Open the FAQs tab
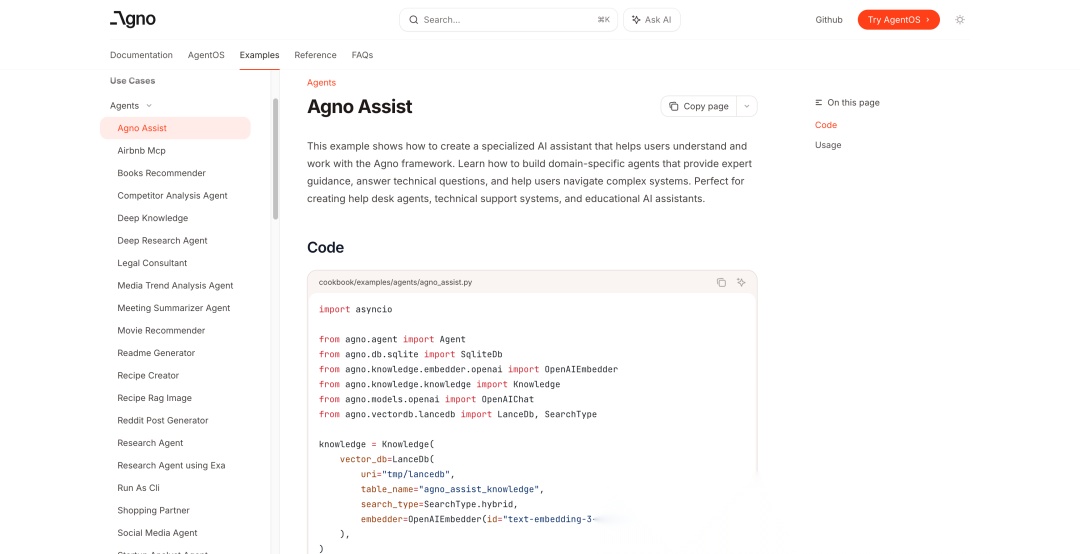Viewport: 1080px width, 554px height. click(362, 55)
